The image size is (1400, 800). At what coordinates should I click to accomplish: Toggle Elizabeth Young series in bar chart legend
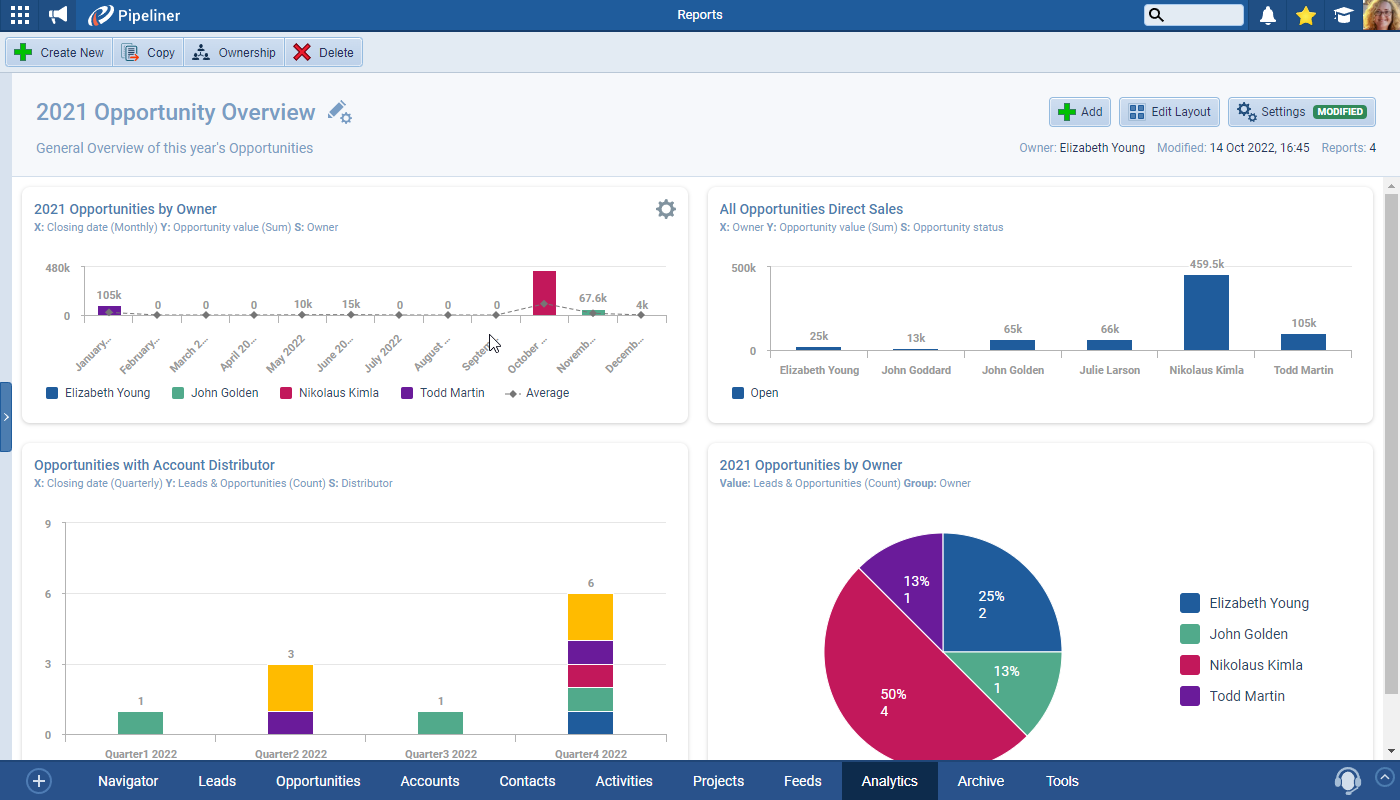pos(98,393)
